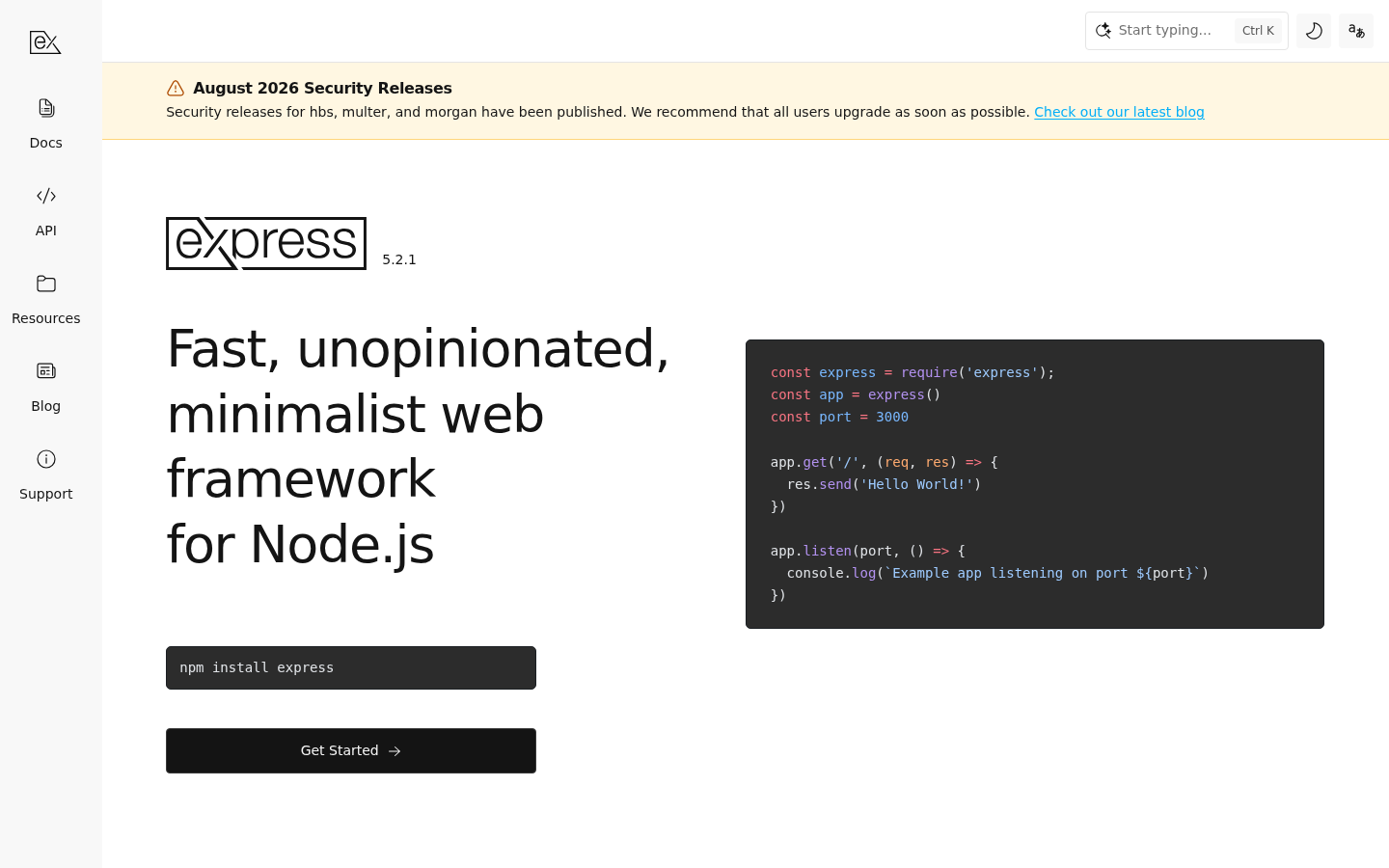Click the Resources label in sidebar
Viewport: 1389px width, 868px height.
(x=46, y=318)
